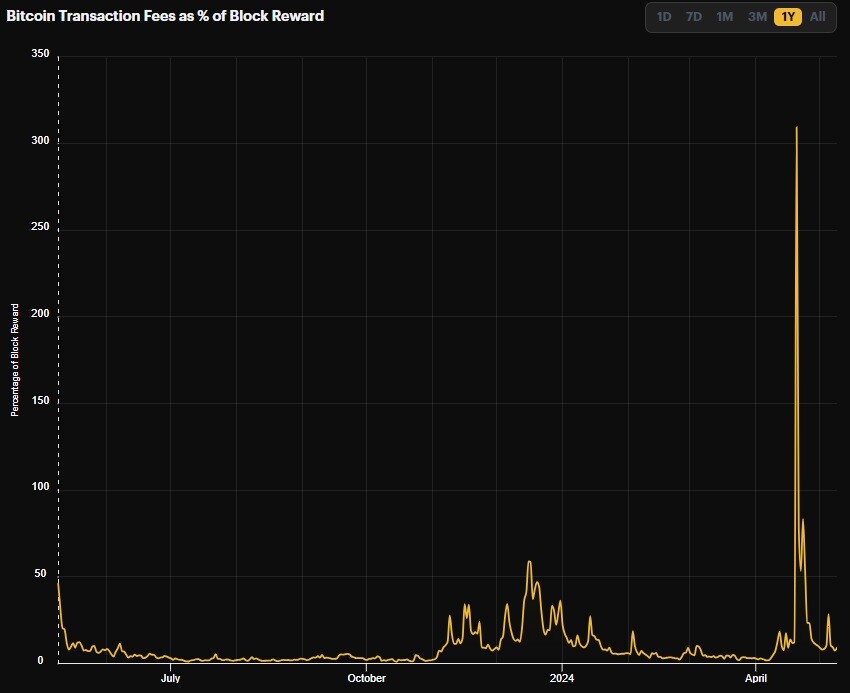Click the 0 y-axis value
Screen dimensions: 850x693
pyautogui.click(x=40, y=660)
